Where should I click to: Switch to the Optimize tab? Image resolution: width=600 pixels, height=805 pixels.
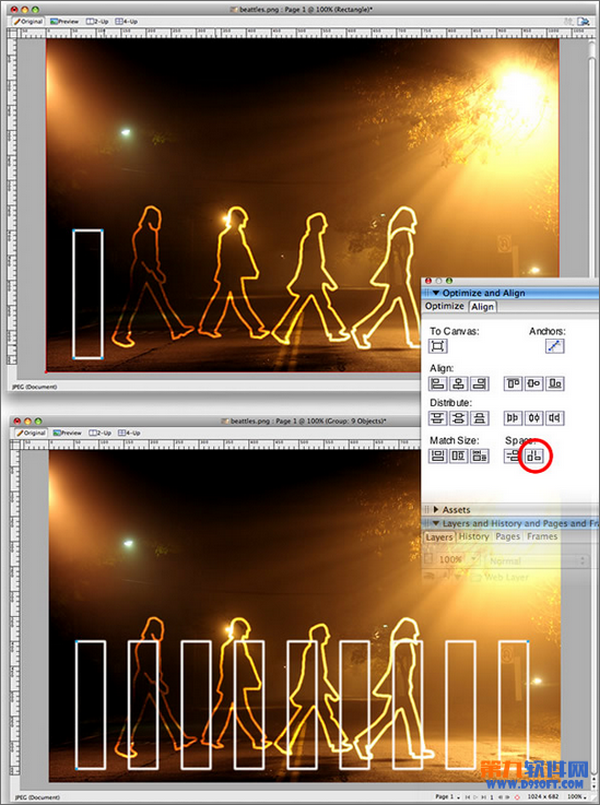pos(444,306)
